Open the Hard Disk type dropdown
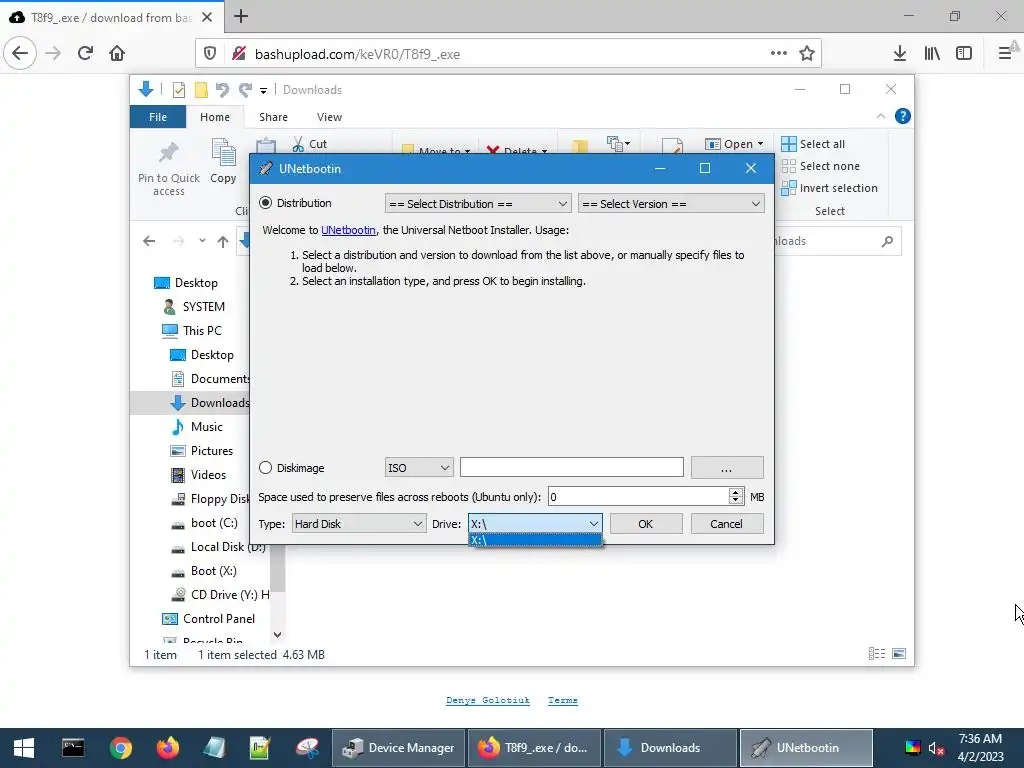 [x=359, y=524]
